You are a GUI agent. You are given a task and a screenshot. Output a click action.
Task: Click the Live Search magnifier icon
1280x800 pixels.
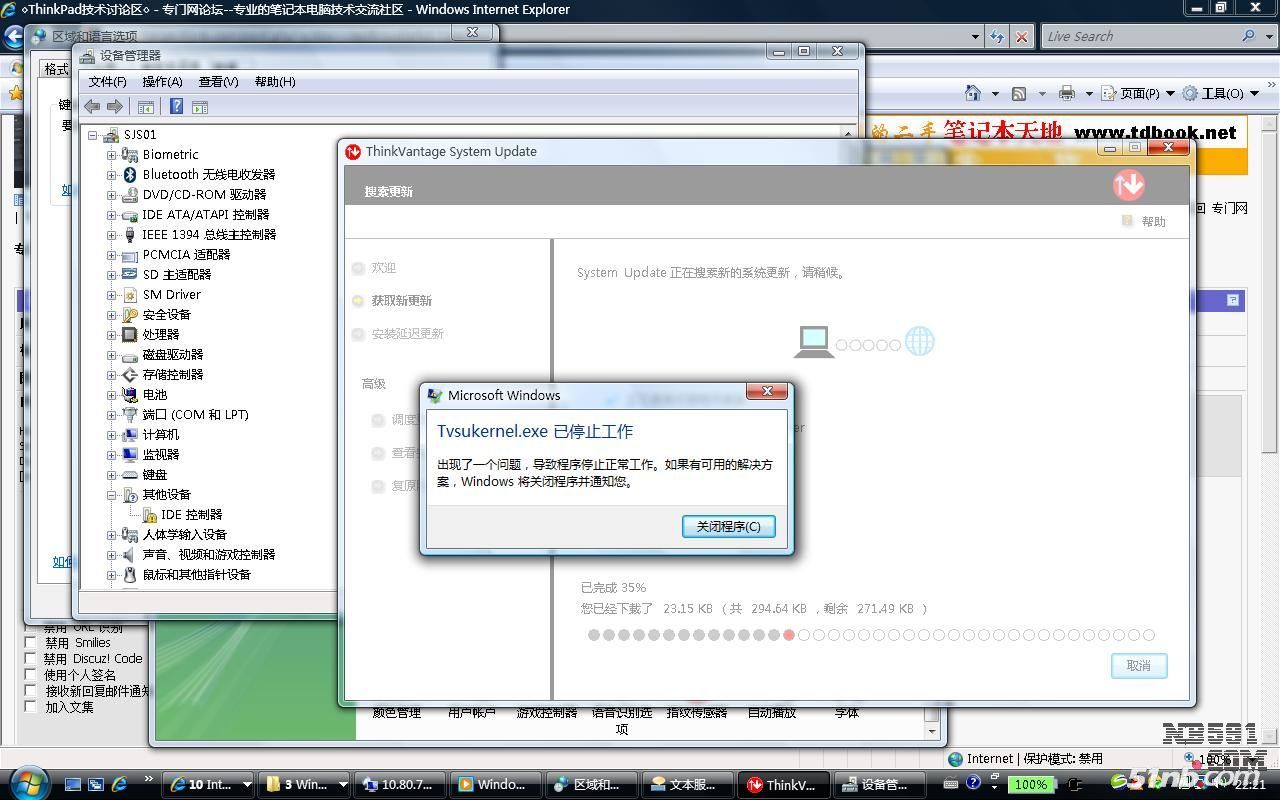(x=1248, y=36)
